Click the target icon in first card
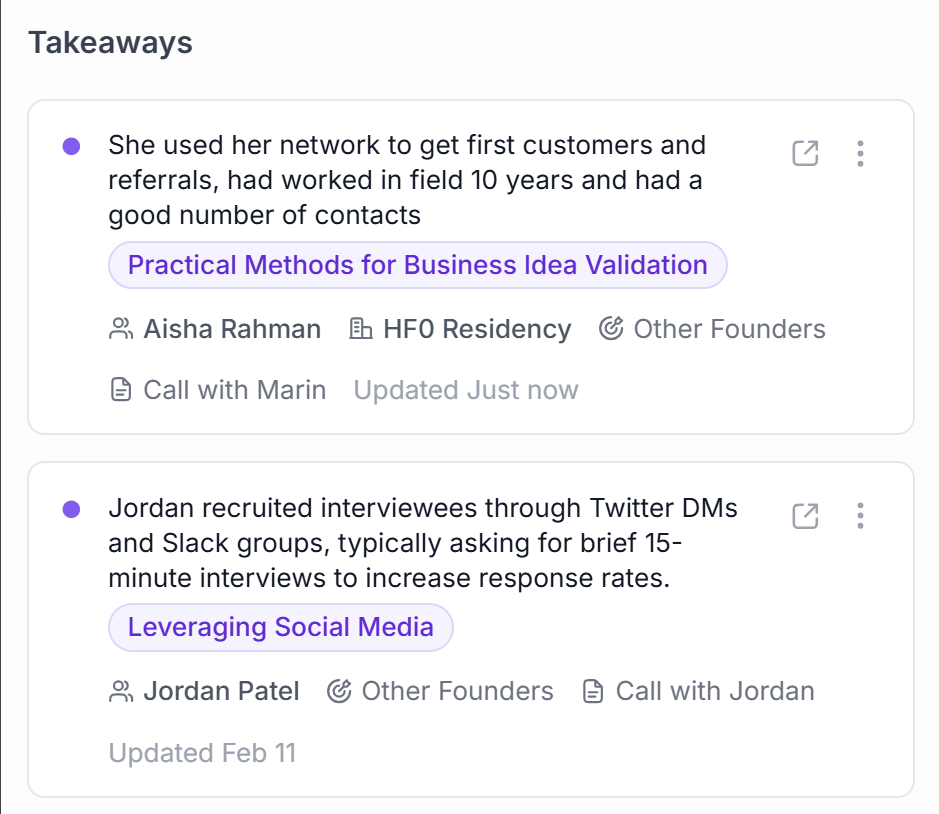Screen dimensions: 939x814 click(611, 329)
